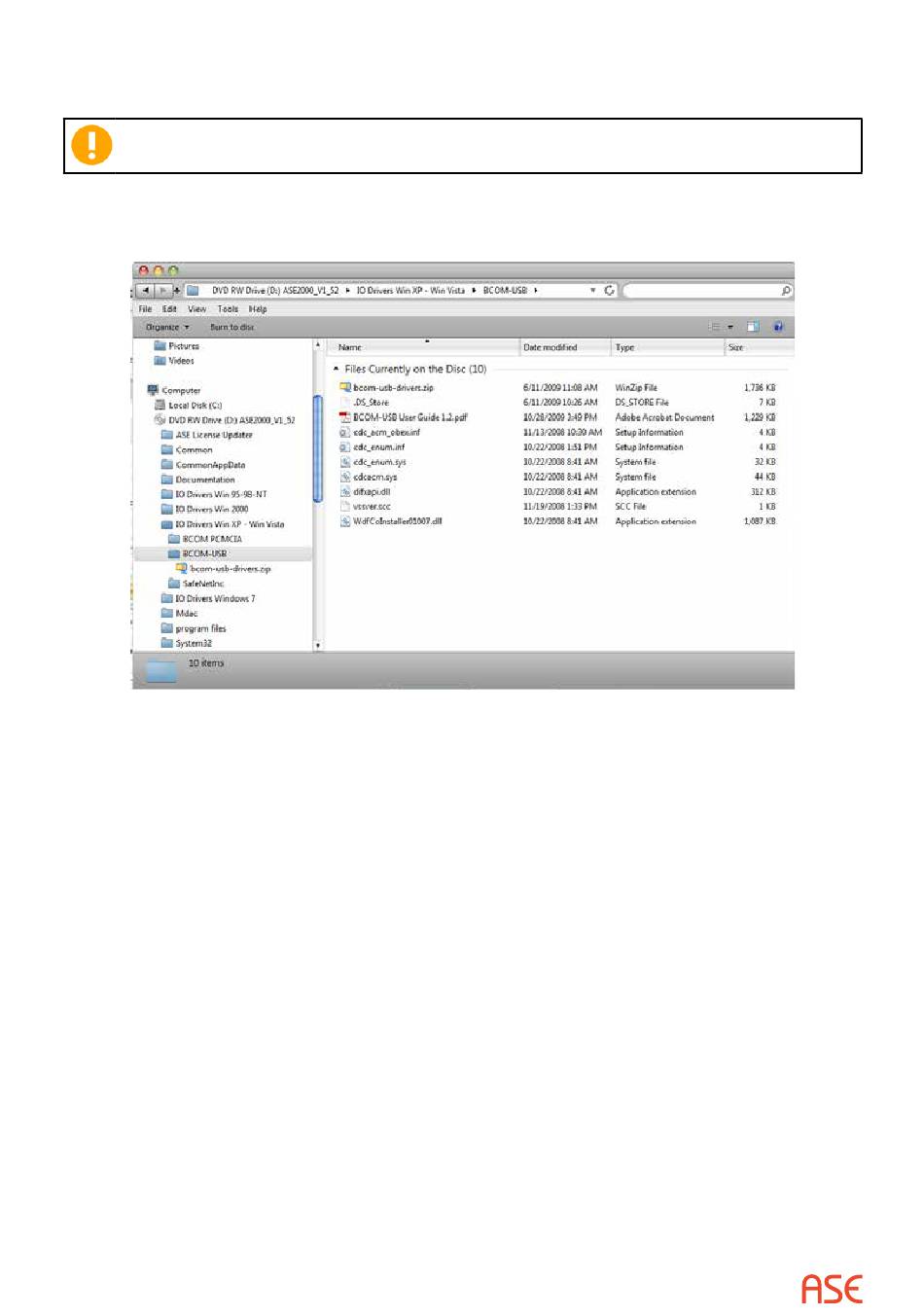This screenshot has width=924, height=1316.
Task: Select IO Drivers Win XP - Win Vista folder in tree
Action: coord(230,525)
